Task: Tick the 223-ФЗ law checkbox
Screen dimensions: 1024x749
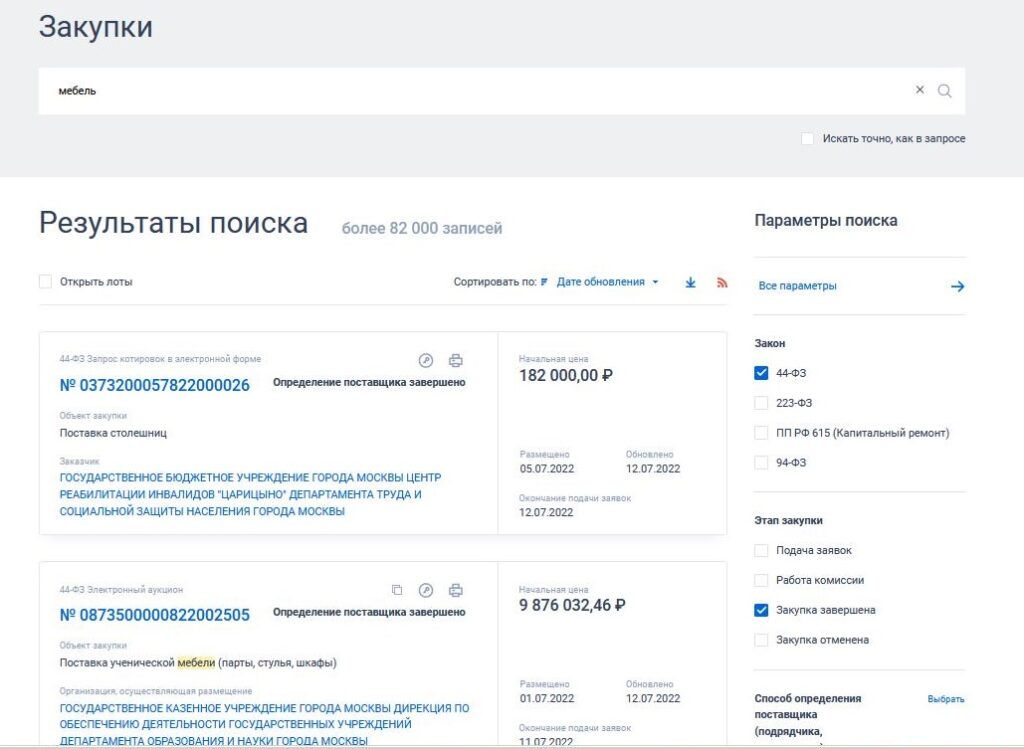Action: pos(761,403)
